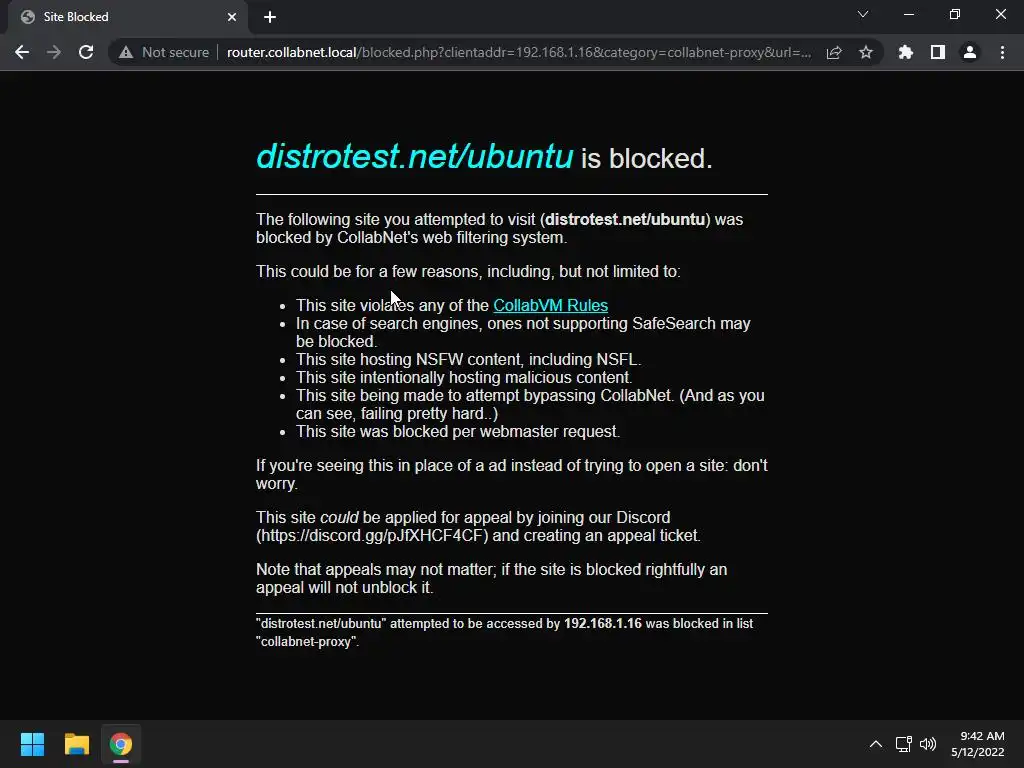Select the Site Blocked tab

click(x=127, y=17)
